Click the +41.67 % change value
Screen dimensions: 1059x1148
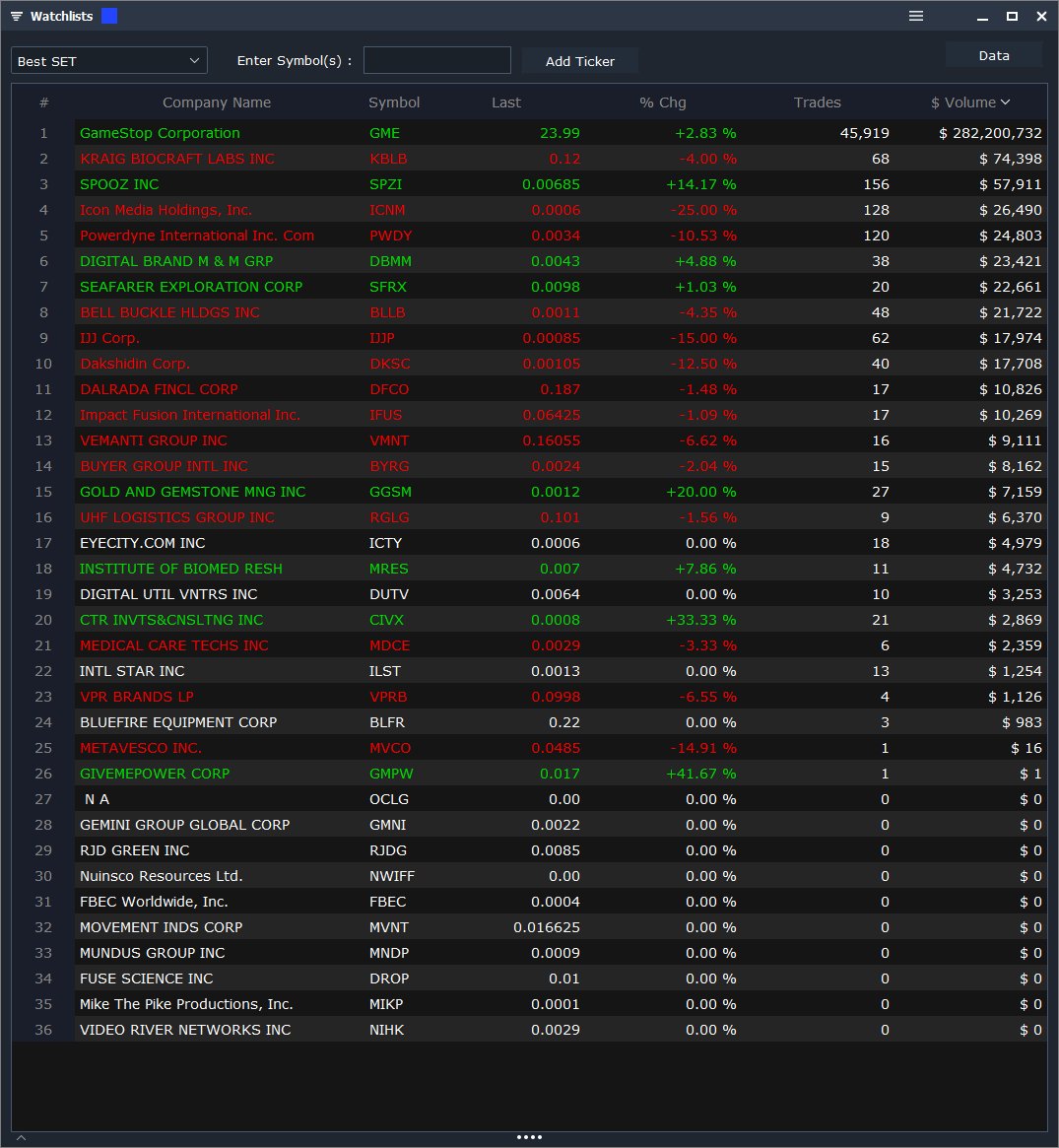pyautogui.click(x=701, y=774)
